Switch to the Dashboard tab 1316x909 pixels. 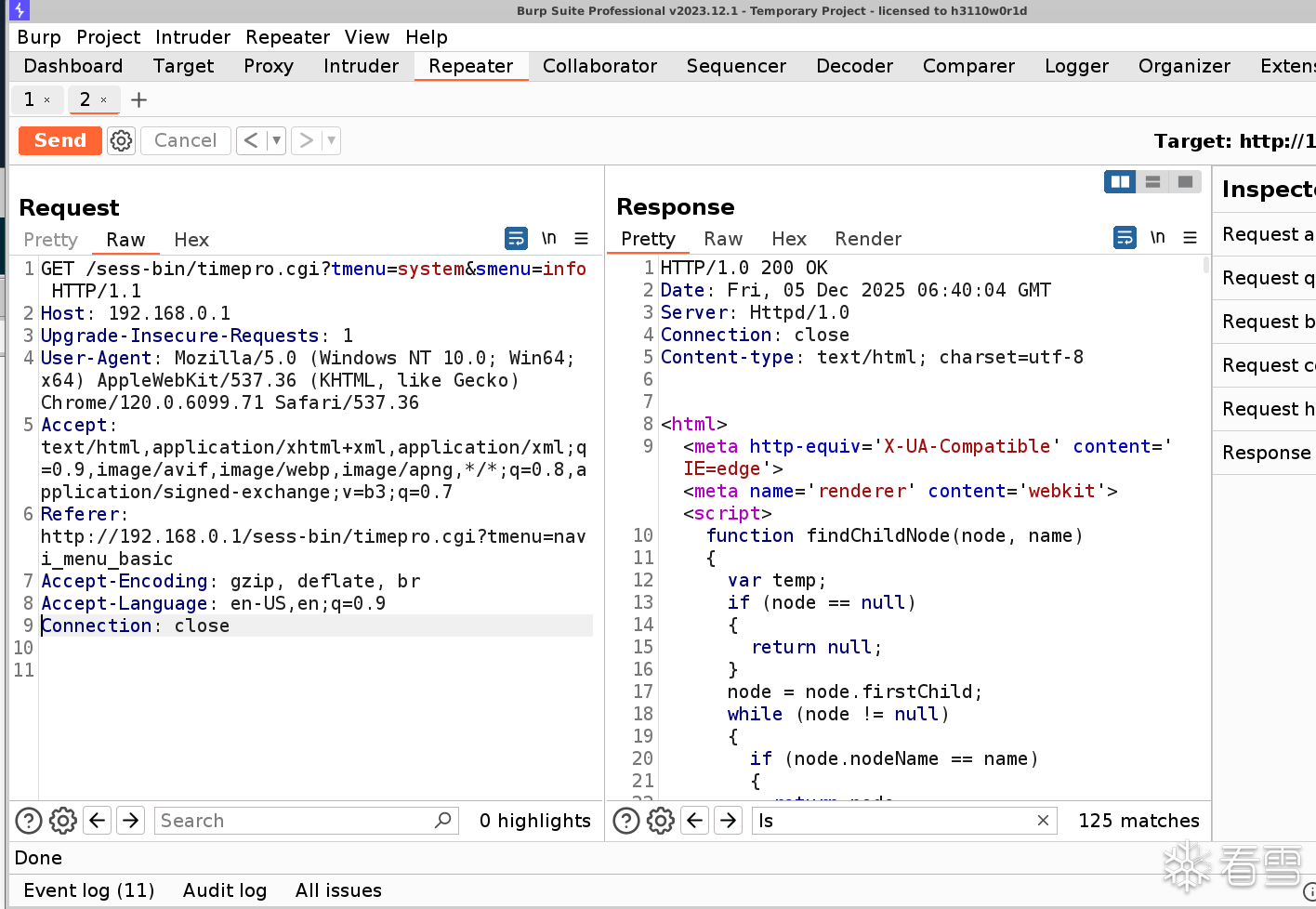point(73,66)
